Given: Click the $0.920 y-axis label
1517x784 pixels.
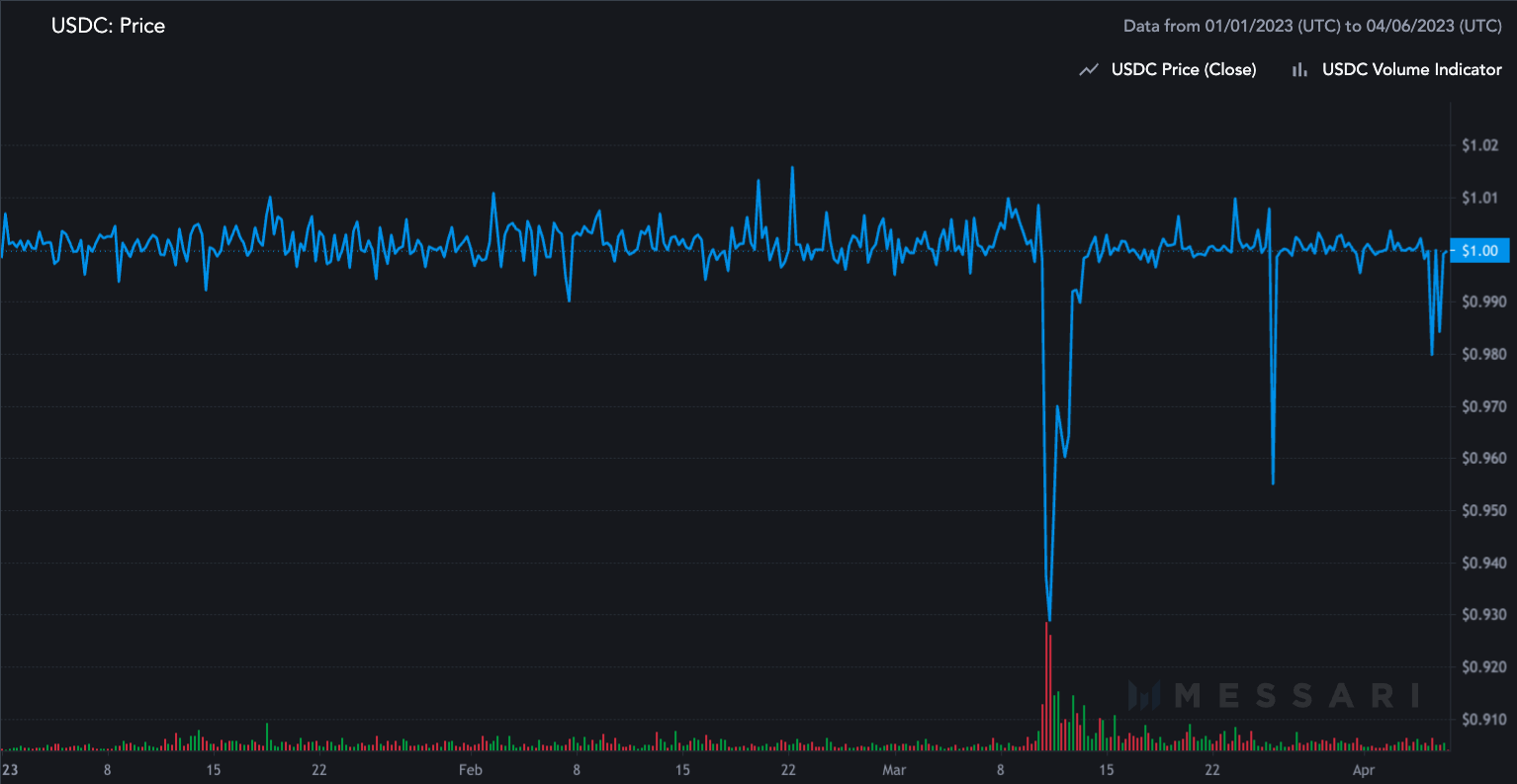Looking at the screenshot, I should click(x=1483, y=667).
